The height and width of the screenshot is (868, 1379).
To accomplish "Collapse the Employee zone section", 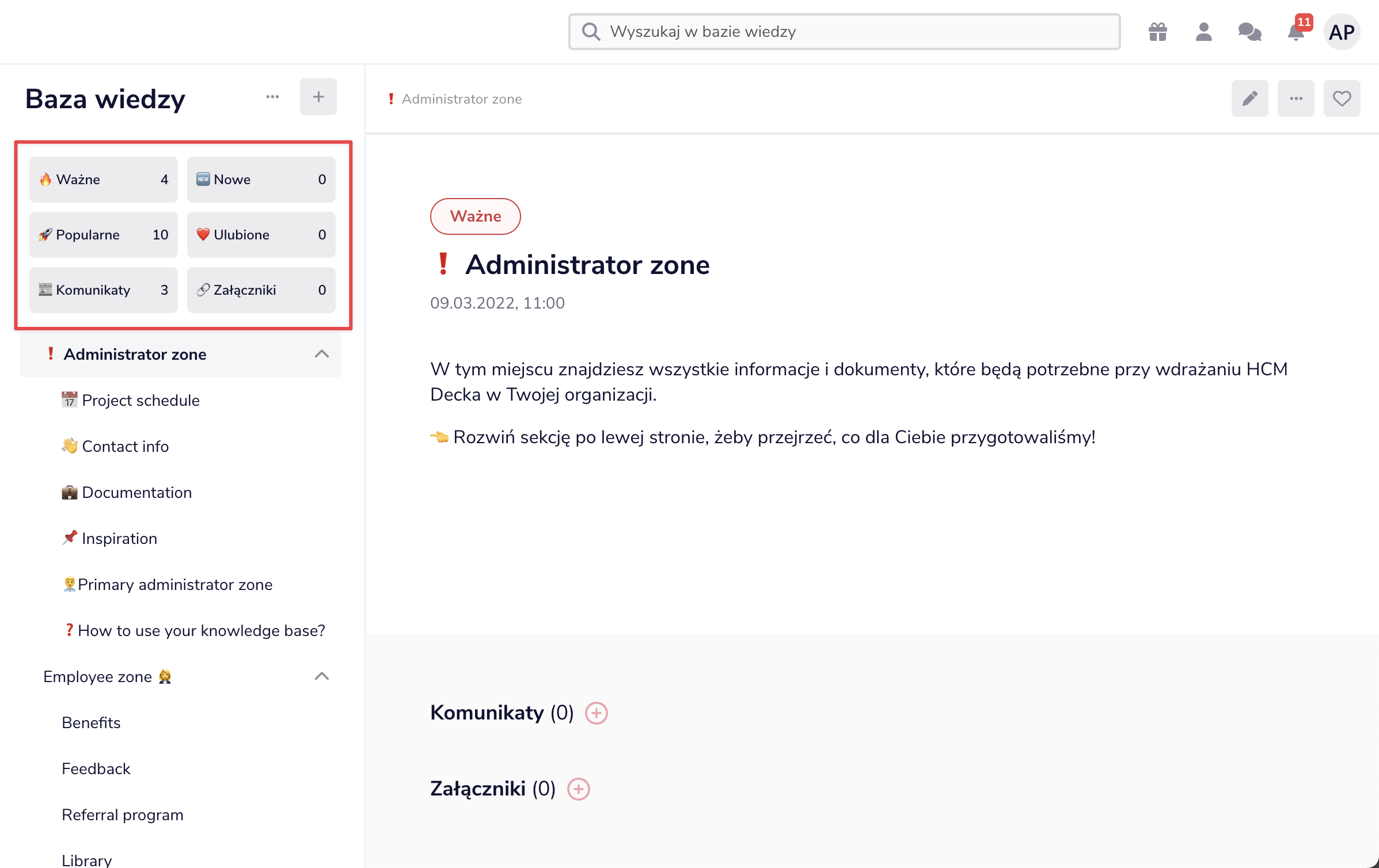I will coord(322,676).
